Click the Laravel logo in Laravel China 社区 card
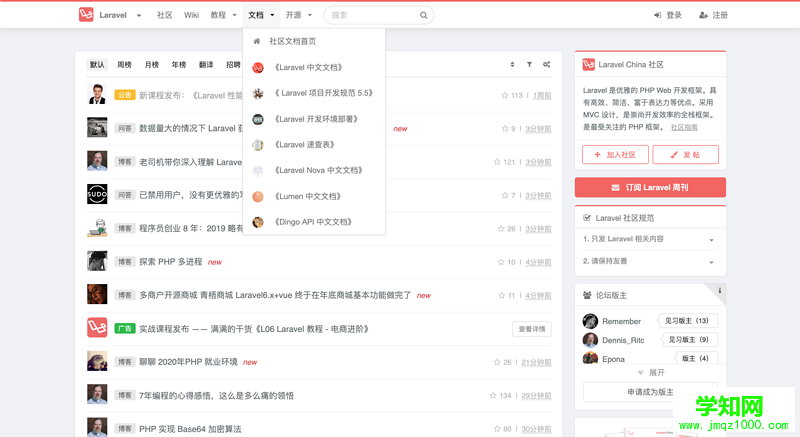 pyautogui.click(x=589, y=65)
